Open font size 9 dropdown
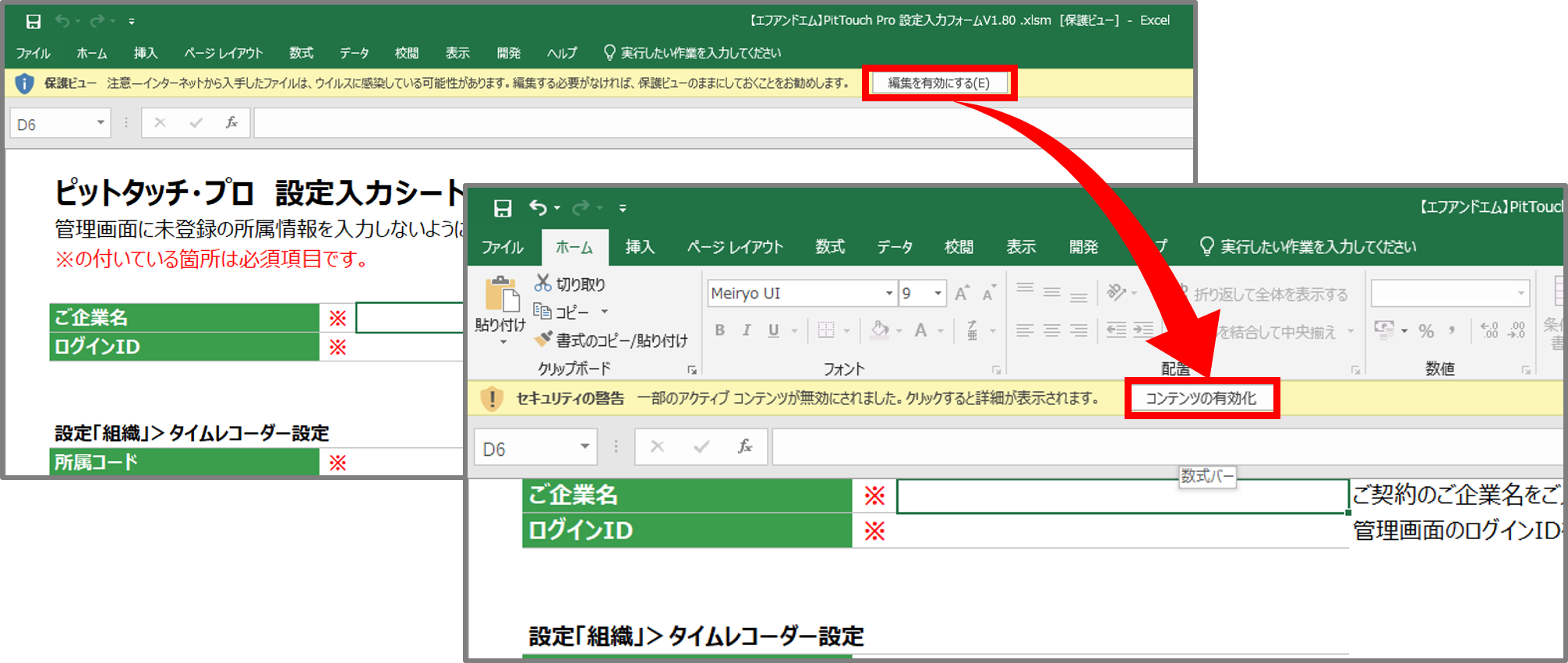 (938, 294)
